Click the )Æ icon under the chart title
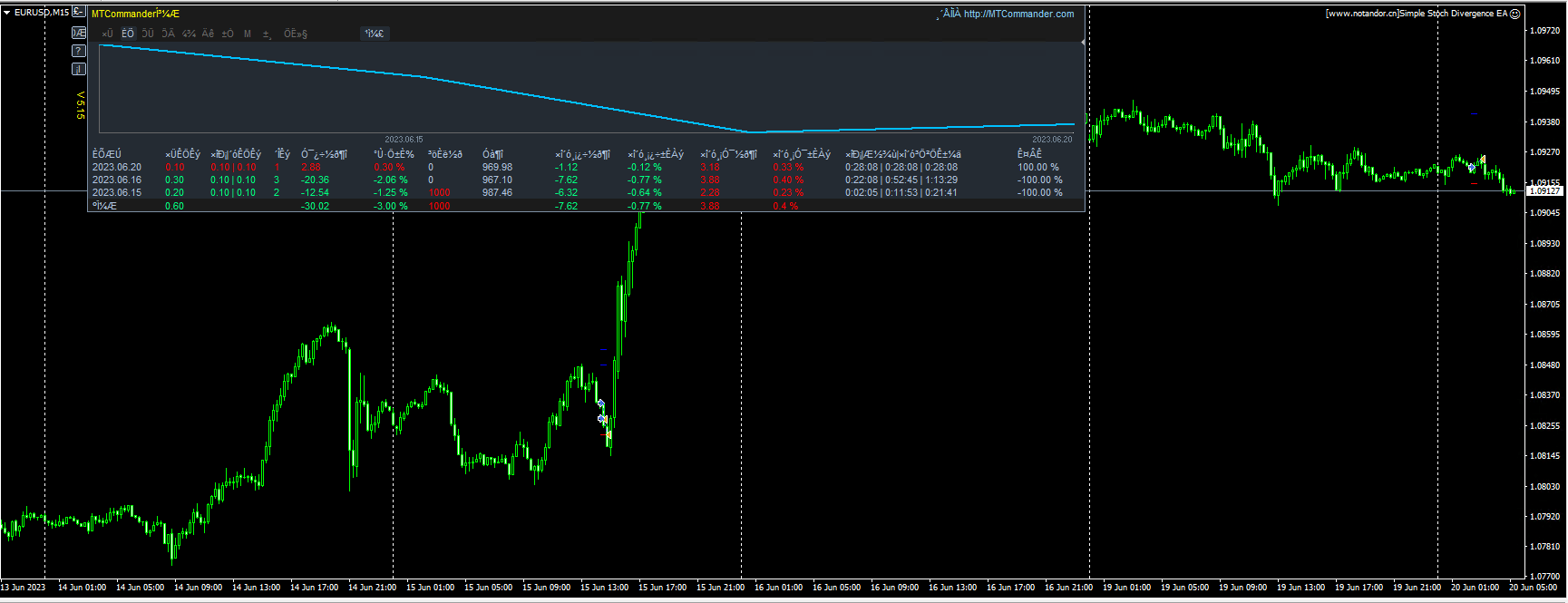The image size is (1568, 603). click(79, 34)
